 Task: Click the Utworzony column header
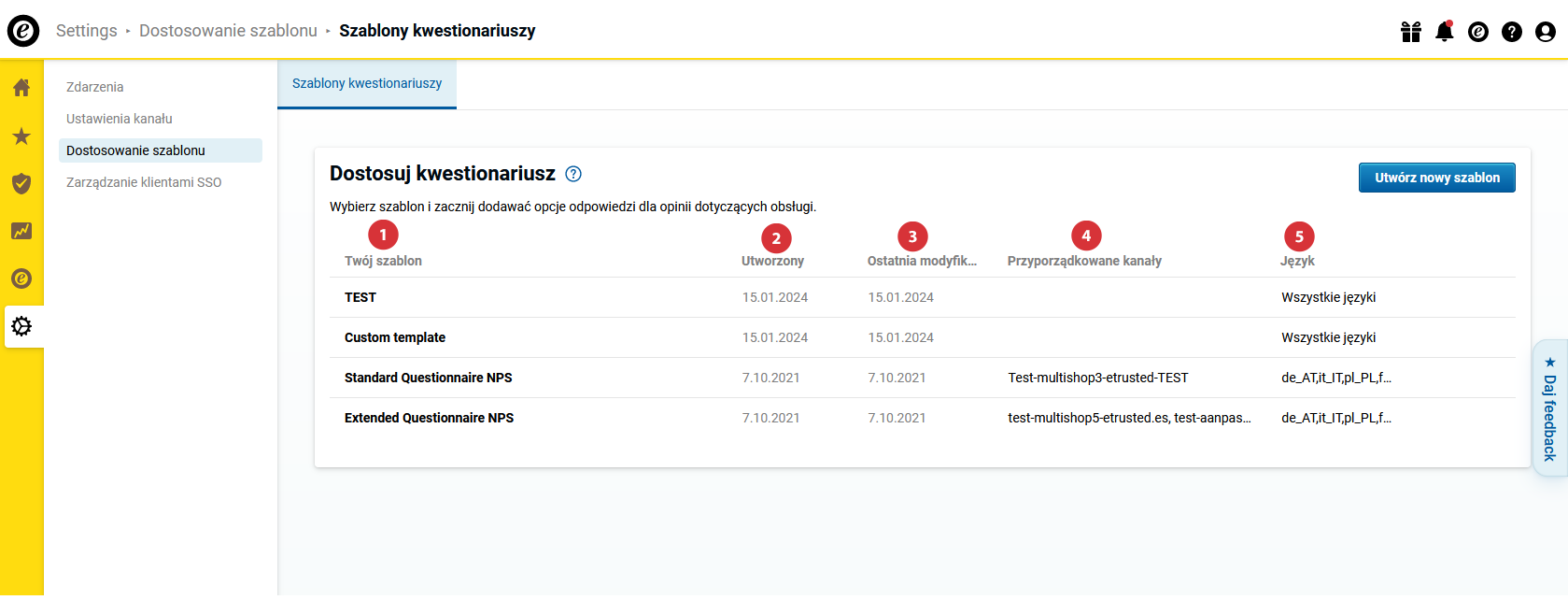pos(772,261)
